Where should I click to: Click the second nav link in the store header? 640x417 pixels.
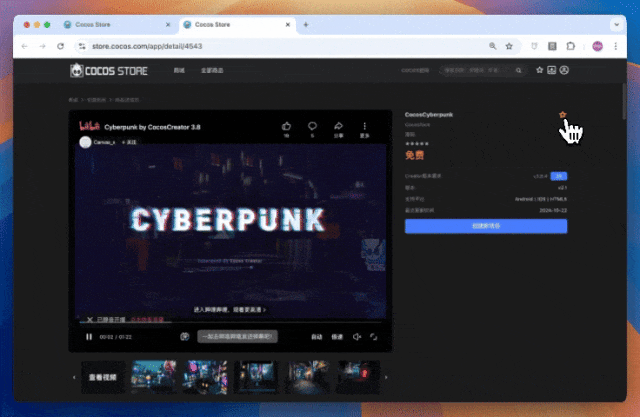pos(212,71)
